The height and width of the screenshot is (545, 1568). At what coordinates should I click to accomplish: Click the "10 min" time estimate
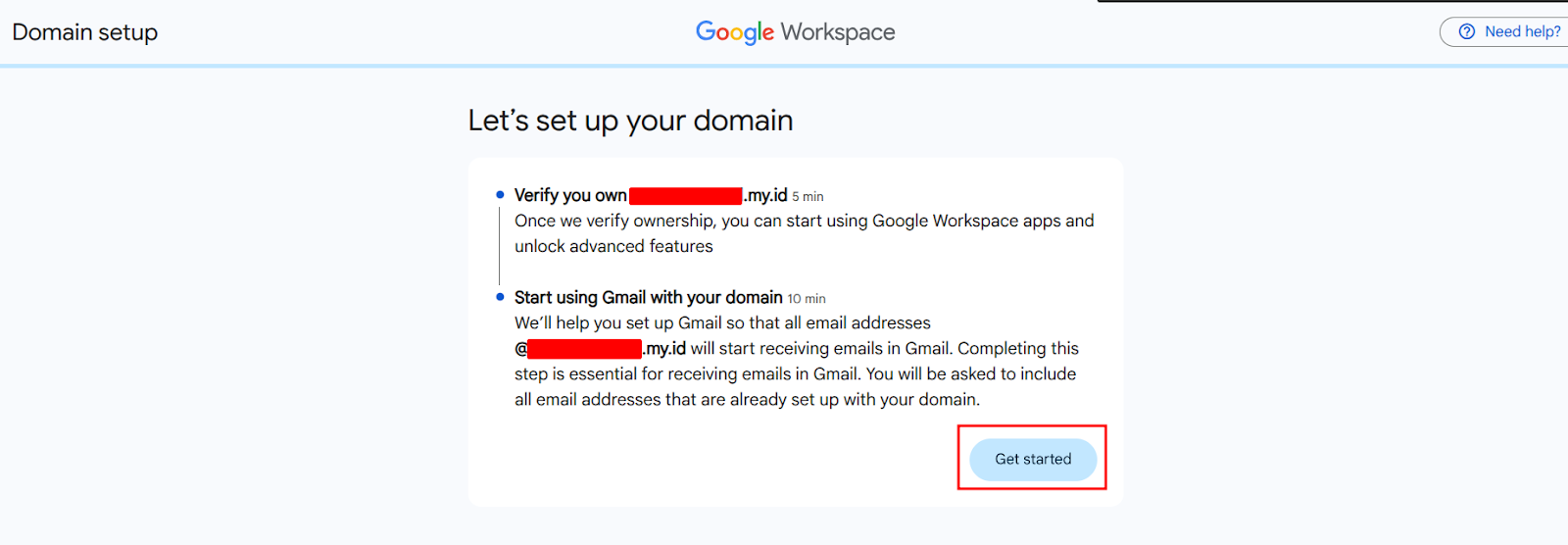pos(807,299)
